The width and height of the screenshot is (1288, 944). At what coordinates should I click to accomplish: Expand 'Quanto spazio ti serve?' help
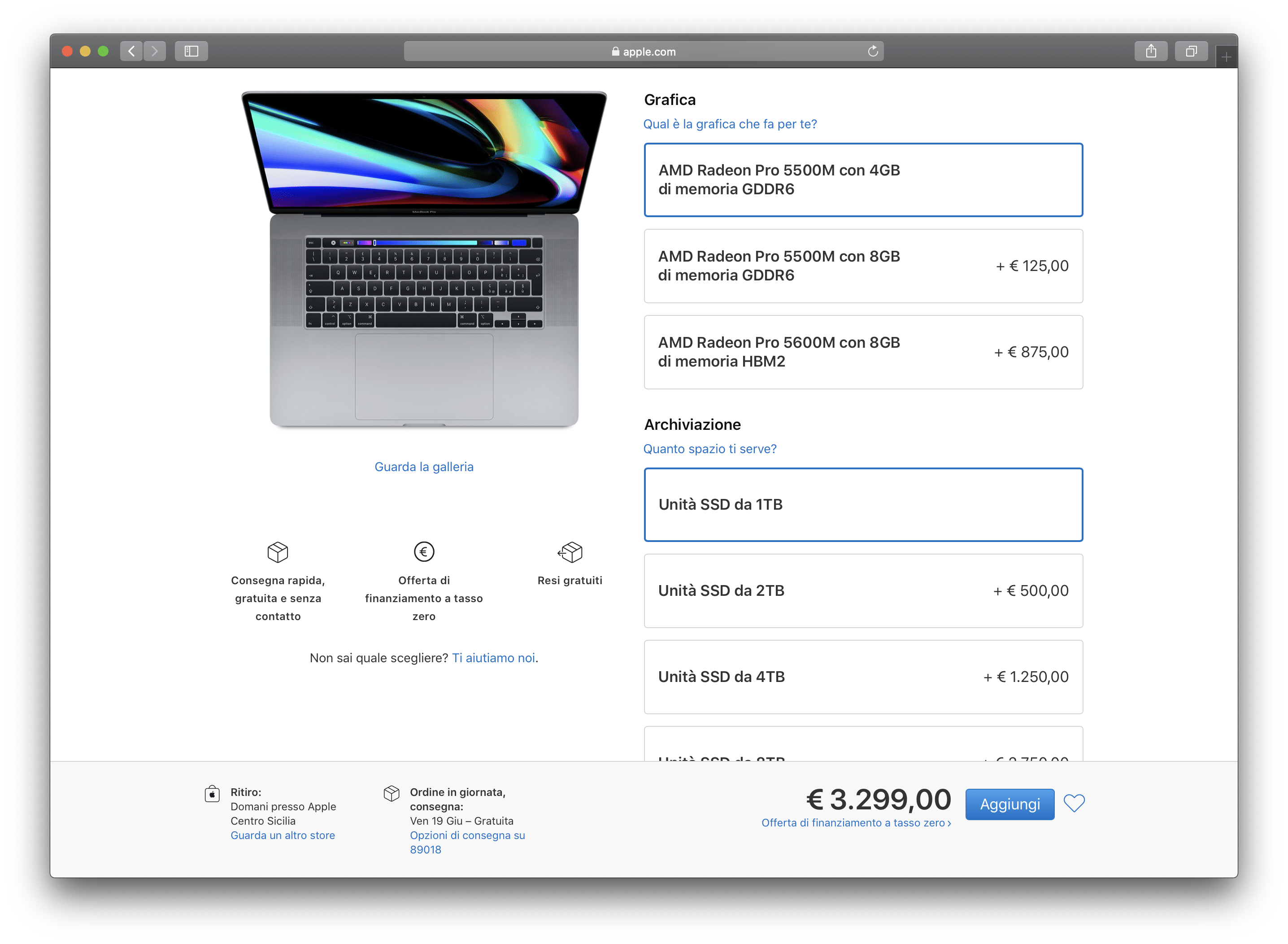click(x=710, y=449)
